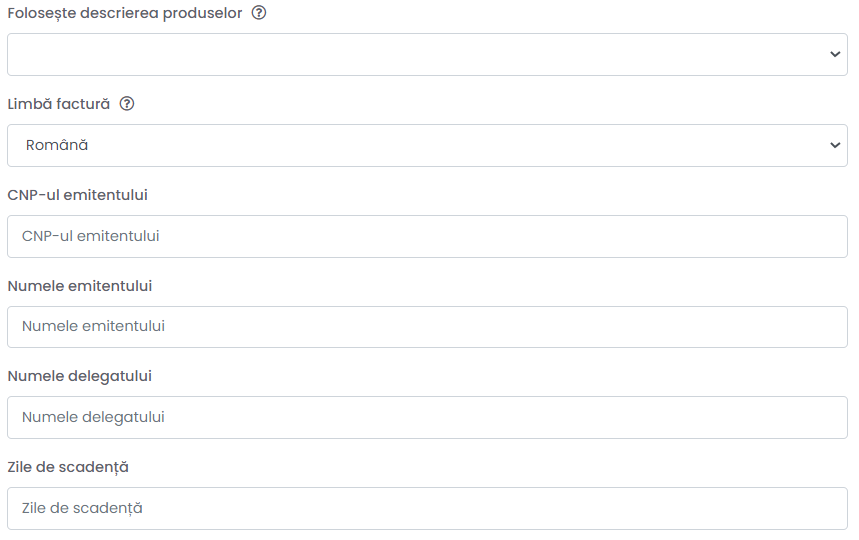Click into the Numele emitentului text box
The image size is (859, 540).
[x=427, y=326]
